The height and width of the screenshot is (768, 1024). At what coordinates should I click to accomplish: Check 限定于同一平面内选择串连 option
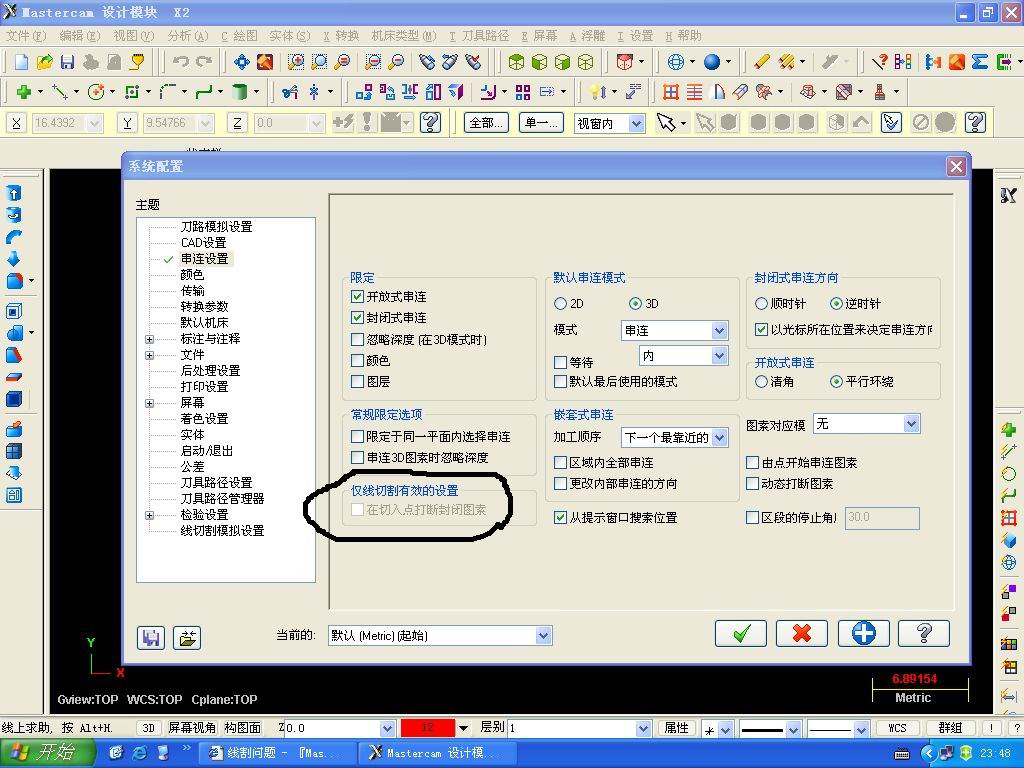coord(357,436)
